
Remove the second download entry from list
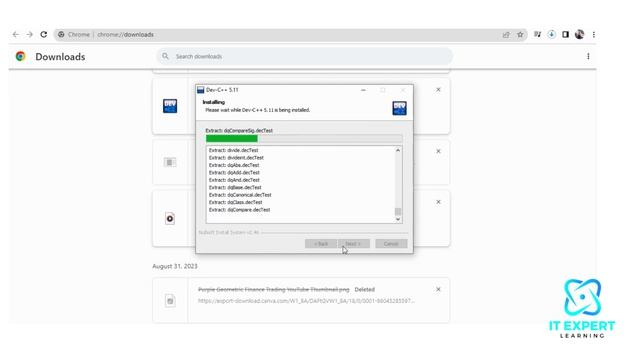click(x=438, y=151)
